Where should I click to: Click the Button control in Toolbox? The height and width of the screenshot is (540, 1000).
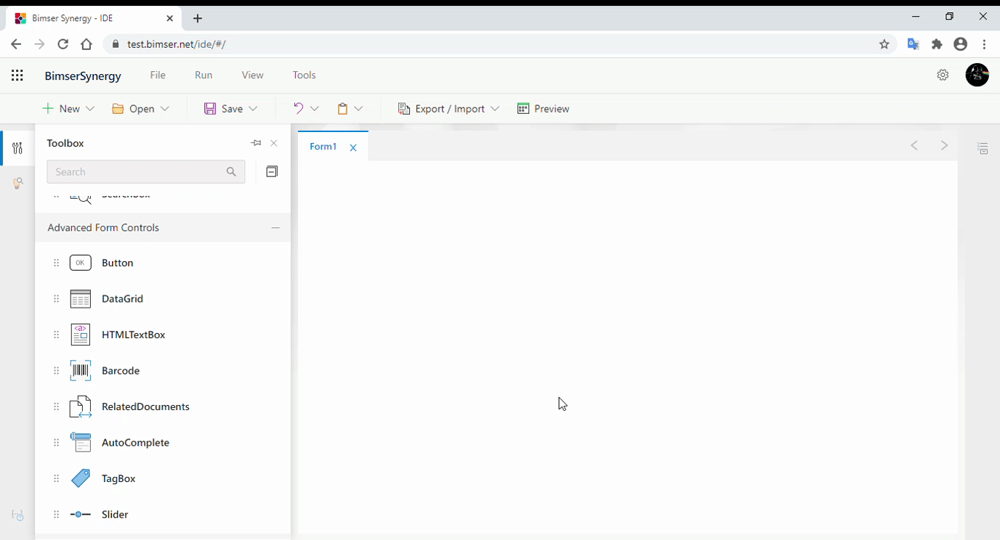(117, 263)
